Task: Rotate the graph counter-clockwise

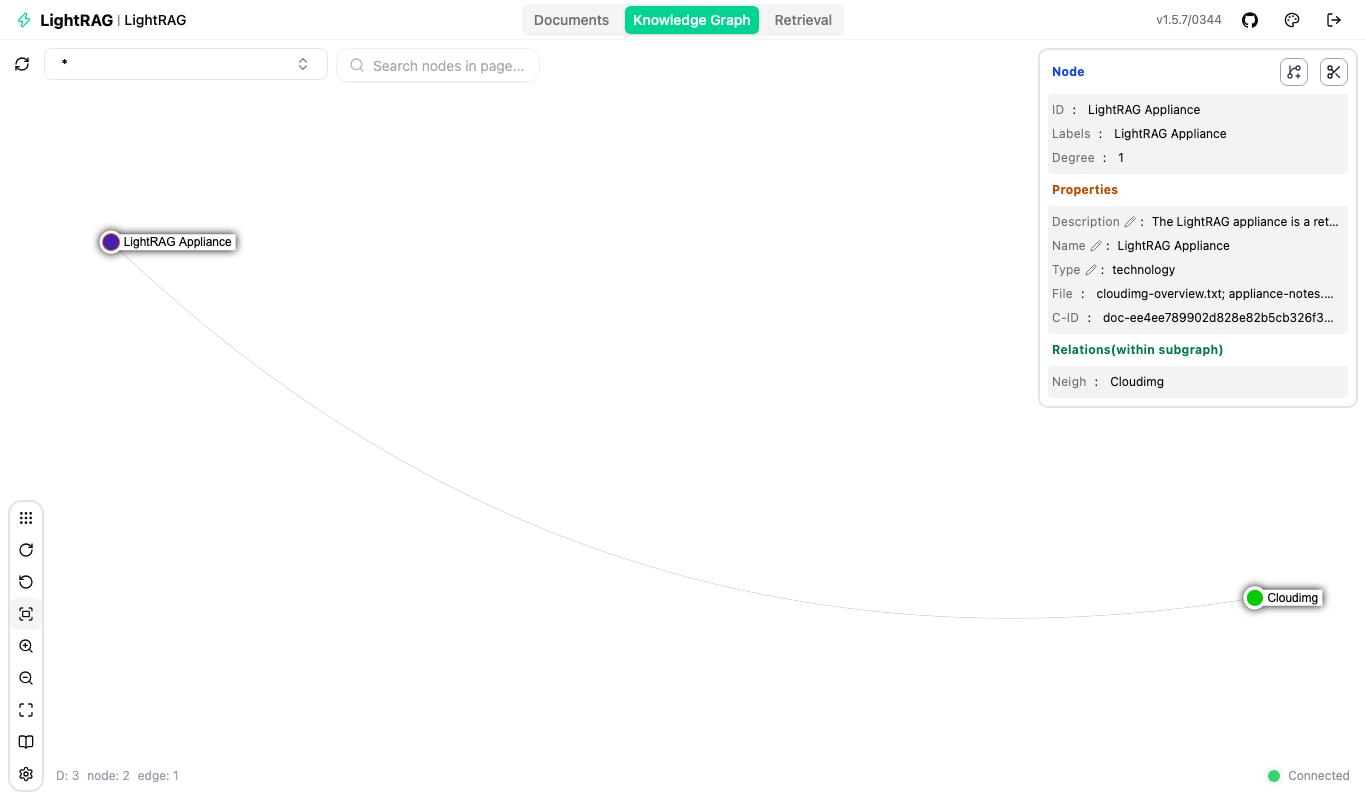Action: [26, 582]
